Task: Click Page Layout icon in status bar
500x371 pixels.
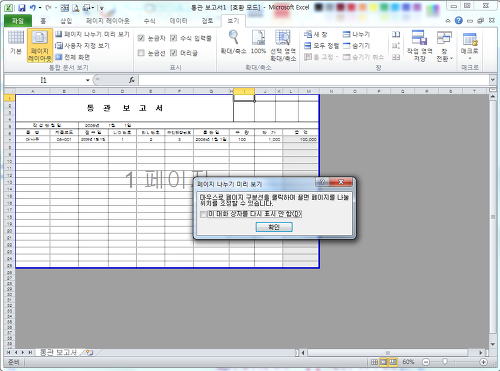Action: click(x=384, y=362)
